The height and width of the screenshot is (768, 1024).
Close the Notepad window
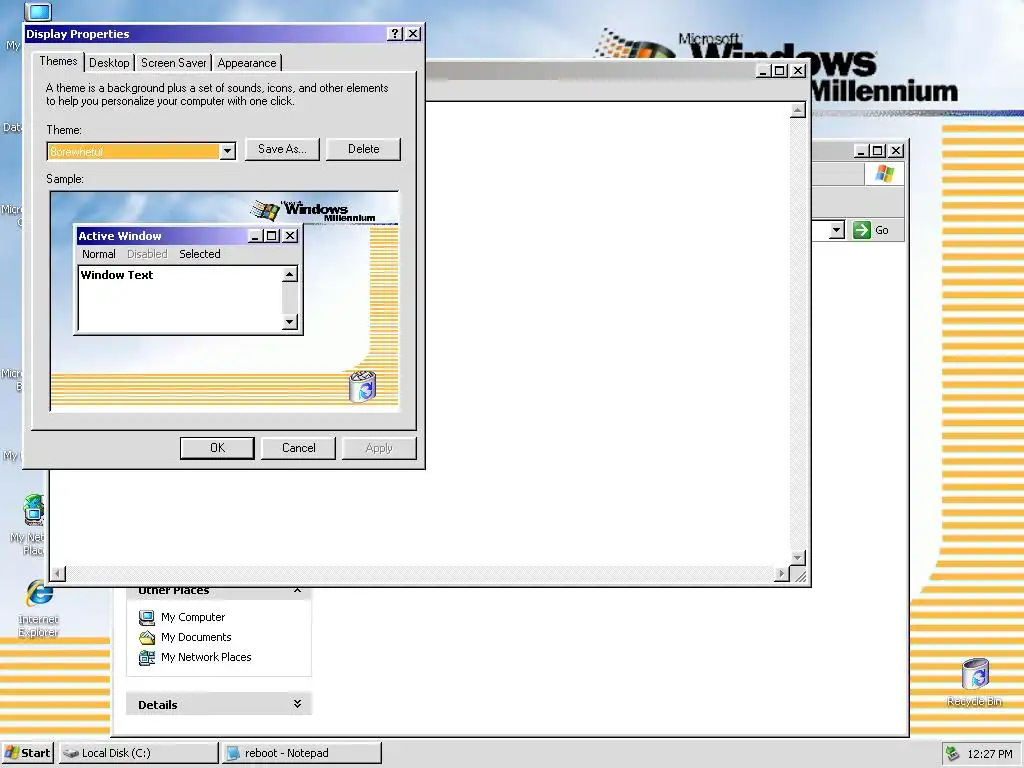(x=798, y=71)
